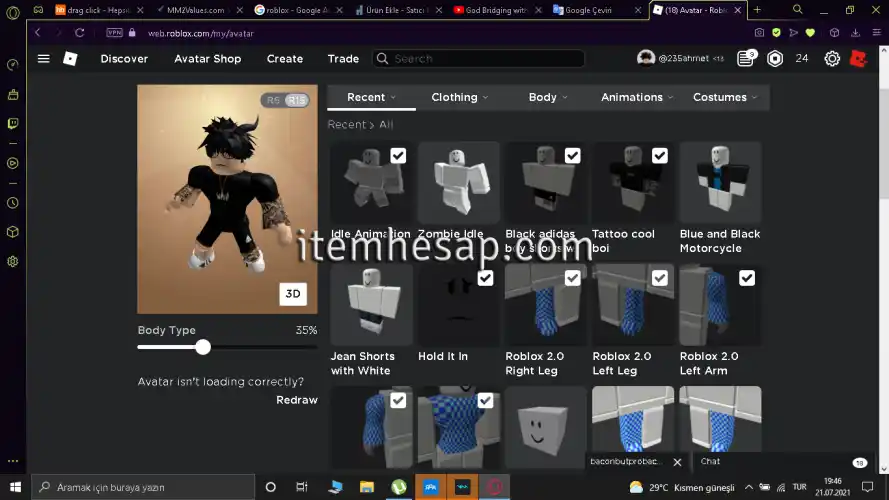Open the Costumes dropdown menu

click(x=724, y=97)
